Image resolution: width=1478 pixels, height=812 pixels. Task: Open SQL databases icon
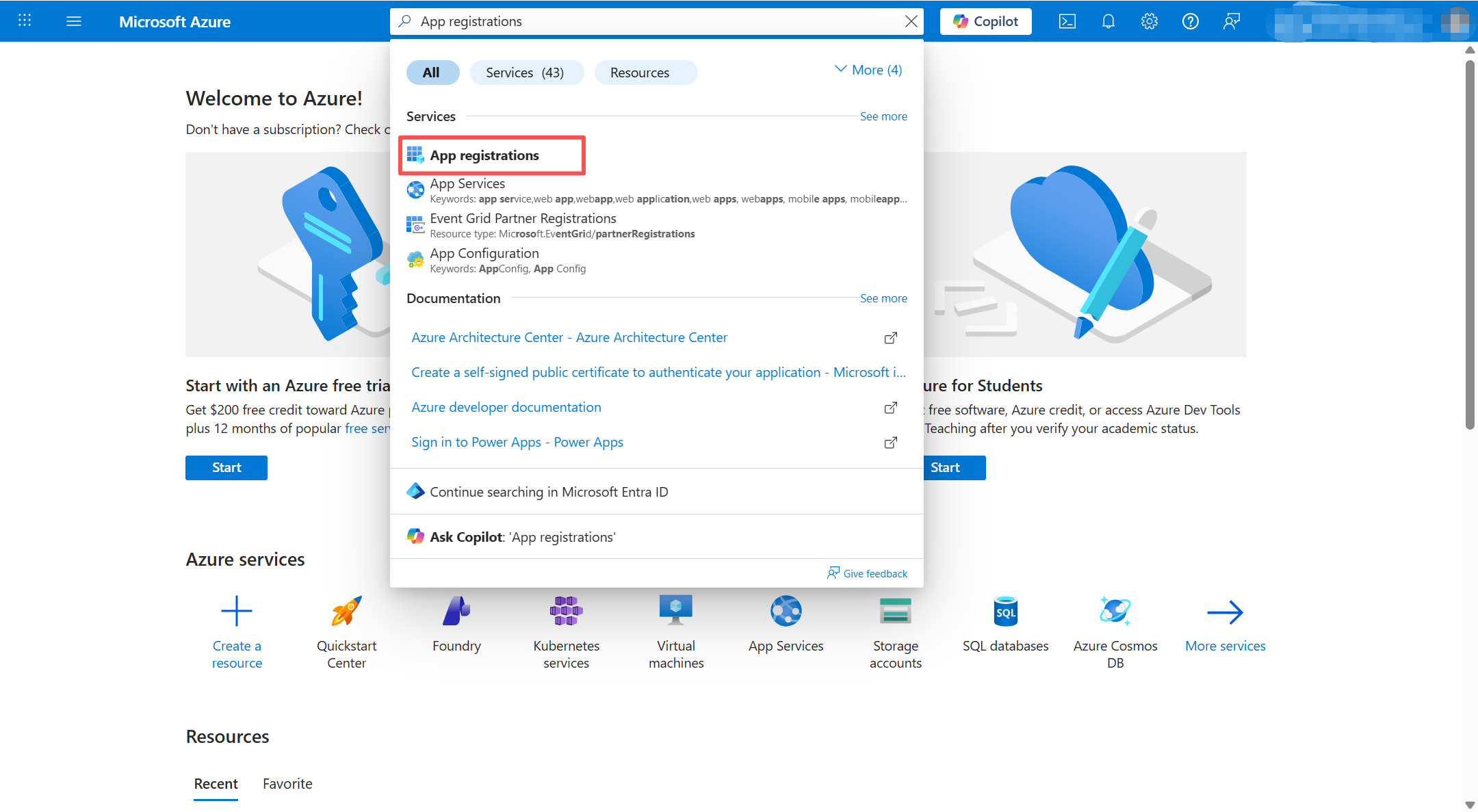1006,611
